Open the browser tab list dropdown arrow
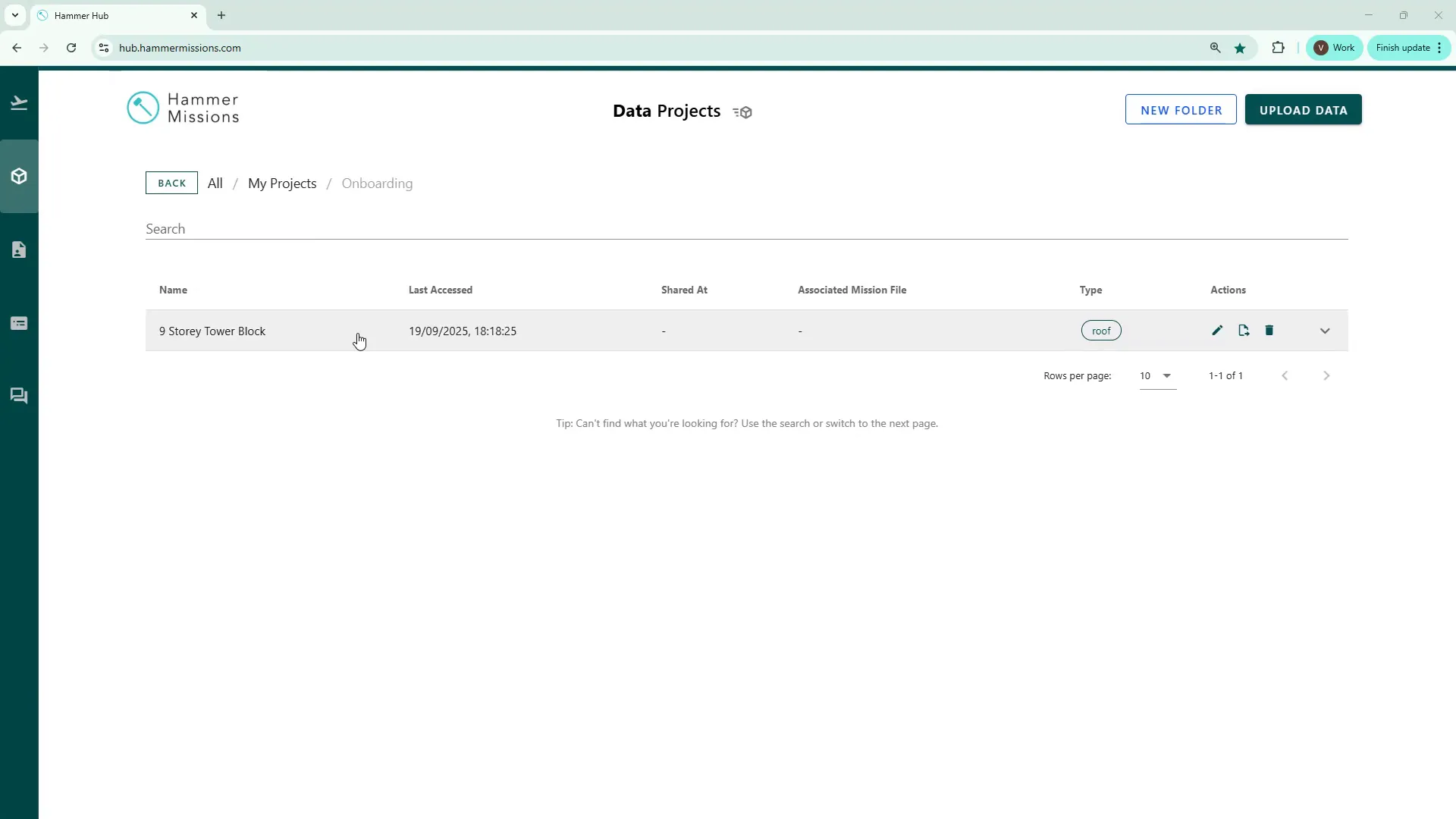Screen dimensions: 1456x819 point(14,15)
